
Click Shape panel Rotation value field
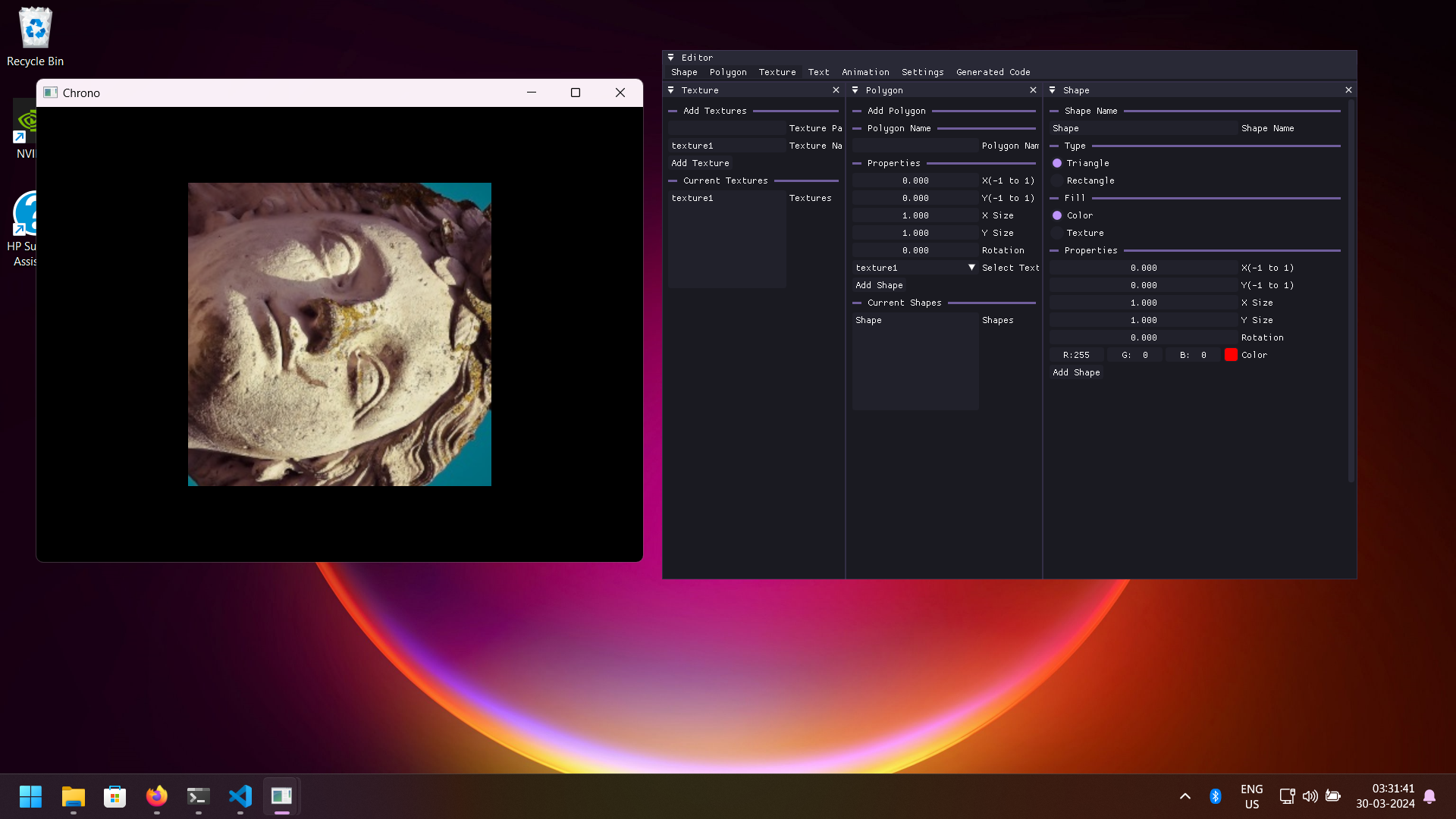1144,337
